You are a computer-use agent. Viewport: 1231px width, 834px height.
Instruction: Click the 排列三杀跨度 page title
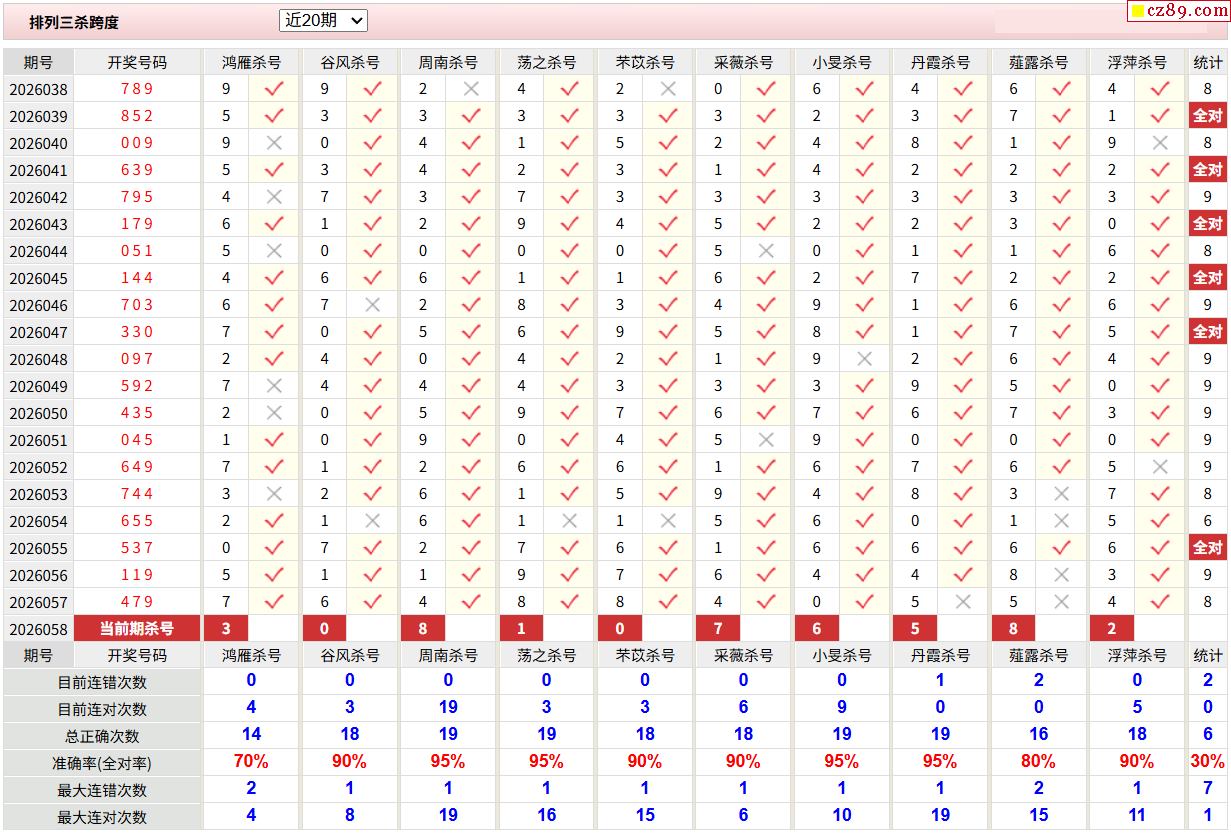click(x=74, y=22)
